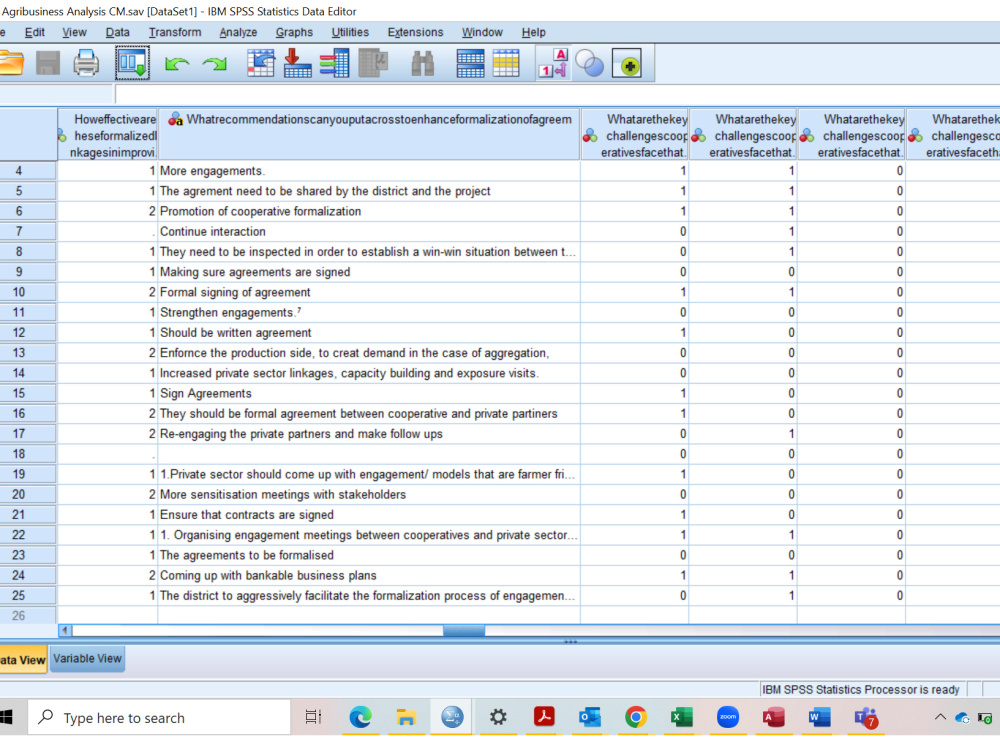1000x750 pixels.
Task: Open the Help menu
Action: 533,32
